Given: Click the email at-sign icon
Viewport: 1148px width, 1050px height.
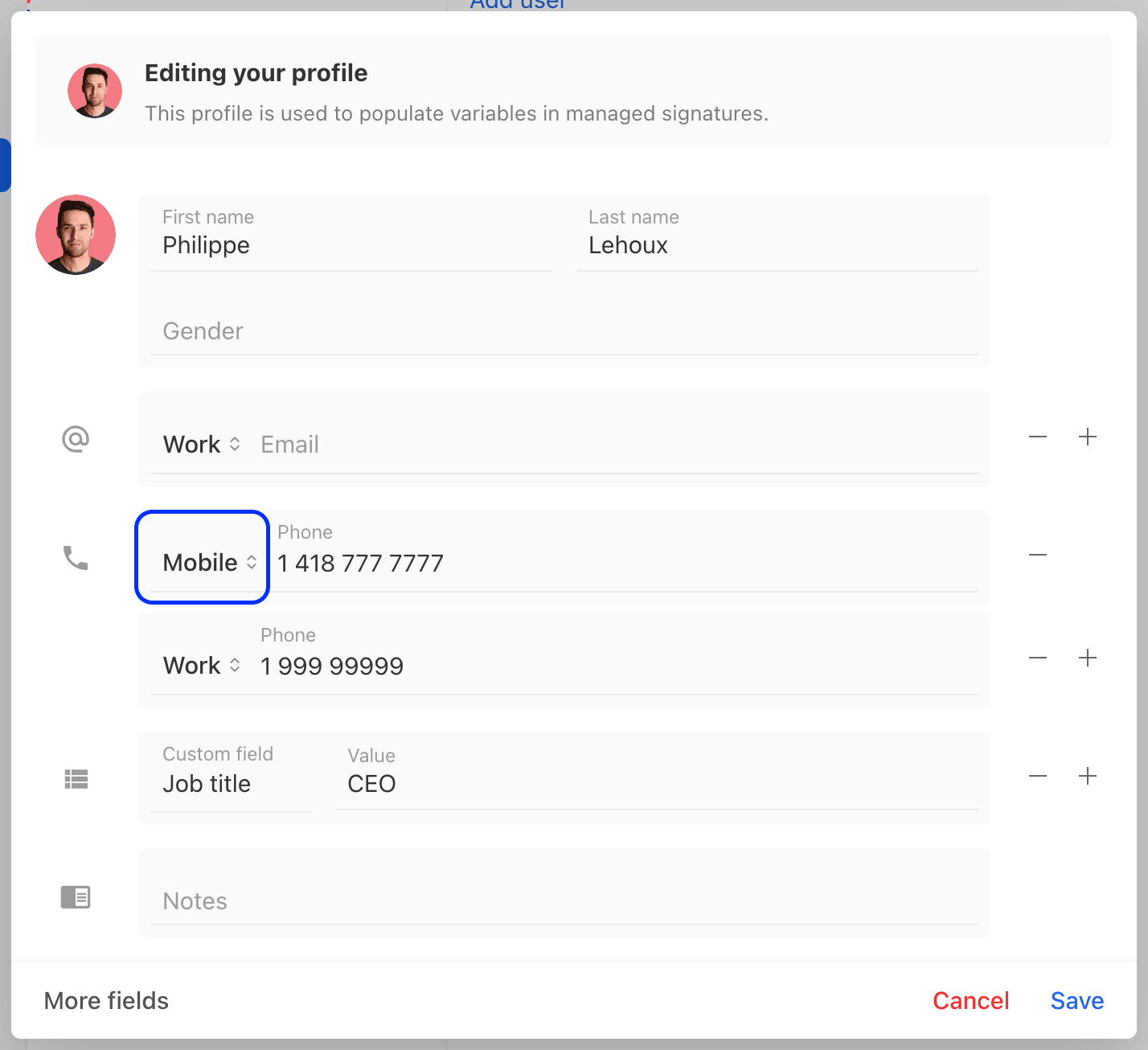Looking at the screenshot, I should [x=76, y=439].
